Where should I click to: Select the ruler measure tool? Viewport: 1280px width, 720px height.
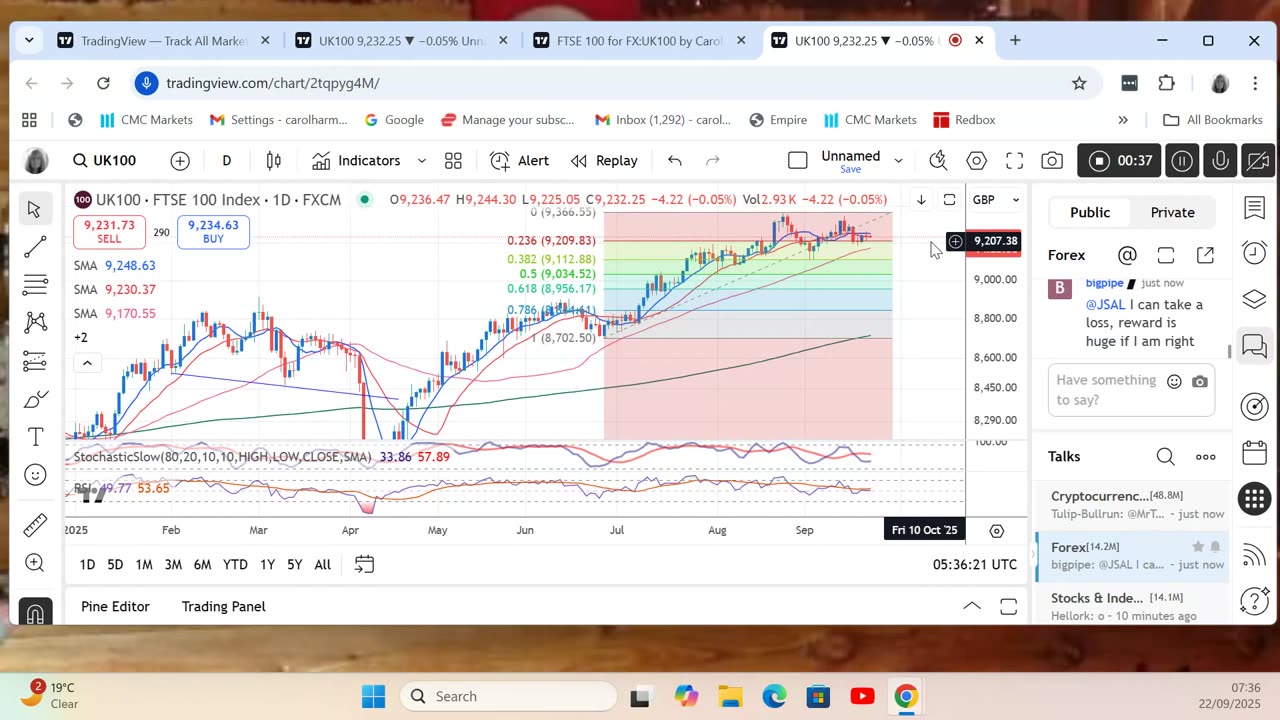pyautogui.click(x=35, y=524)
